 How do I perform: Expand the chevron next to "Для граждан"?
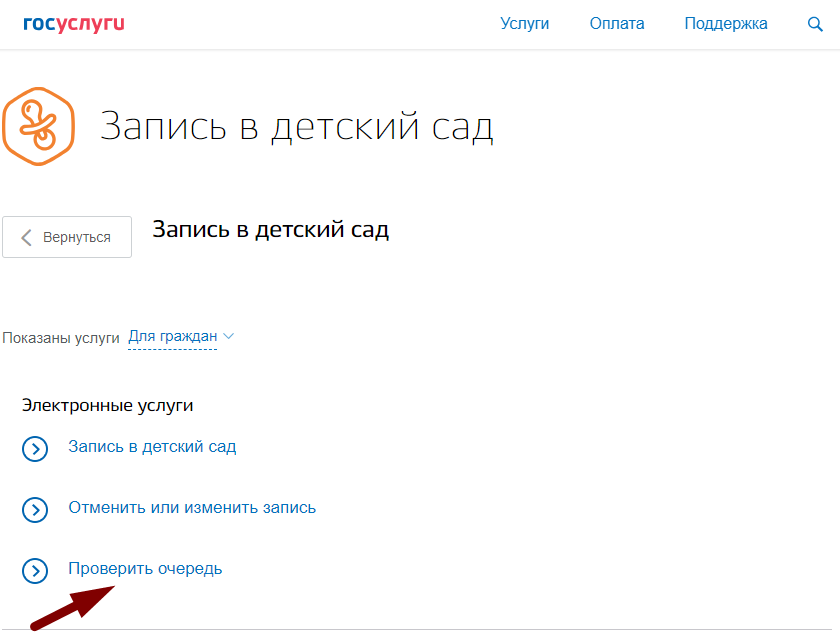pos(228,337)
